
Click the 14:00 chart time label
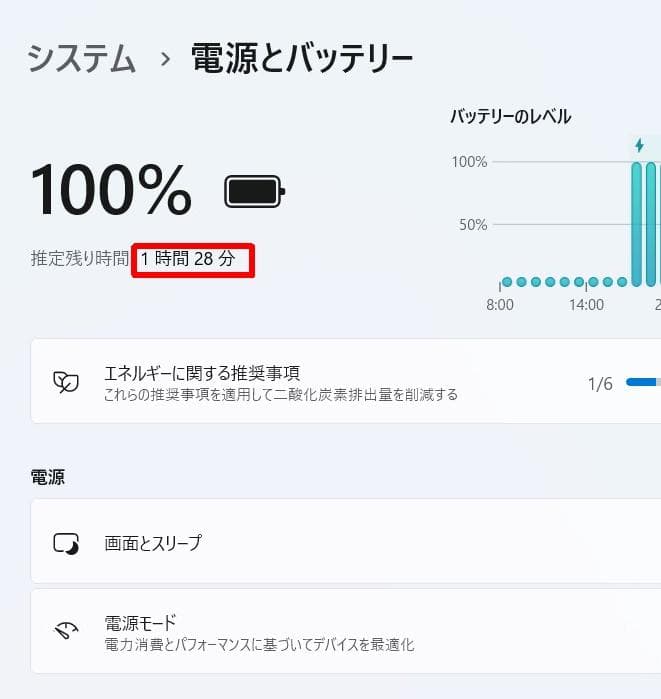tap(586, 305)
